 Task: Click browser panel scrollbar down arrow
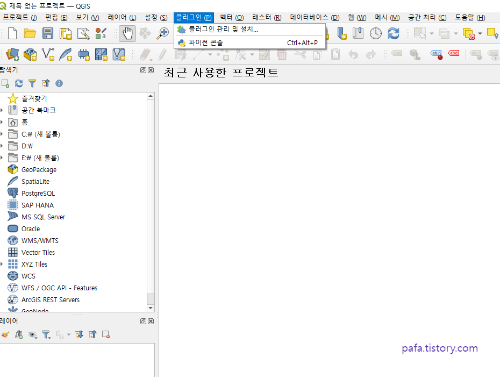point(151,308)
